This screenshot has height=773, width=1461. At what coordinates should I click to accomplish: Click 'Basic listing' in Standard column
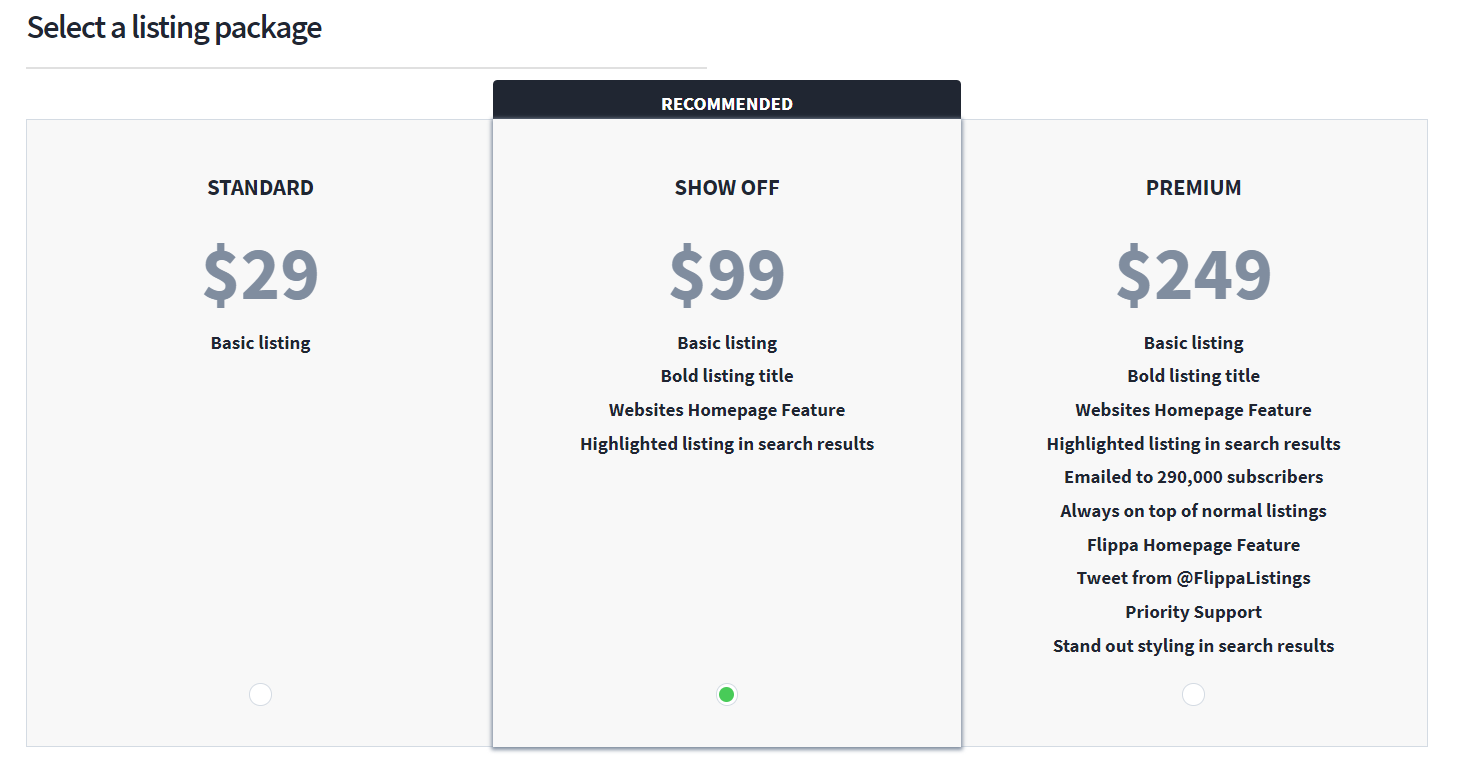tap(260, 343)
